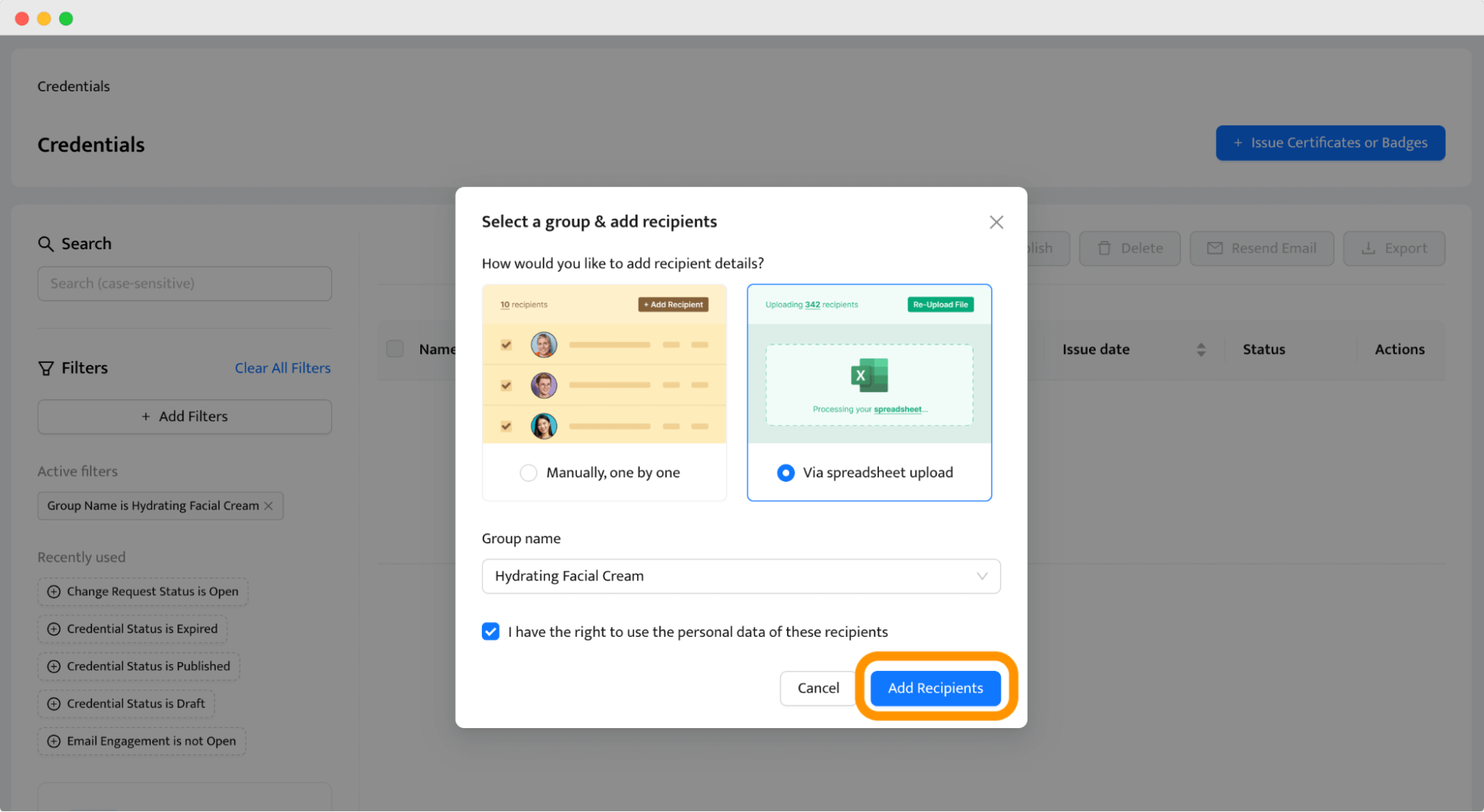Viewport: 1484px width, 812px height.
Task: Click Clear All Filters link
Action: (283, 368)
